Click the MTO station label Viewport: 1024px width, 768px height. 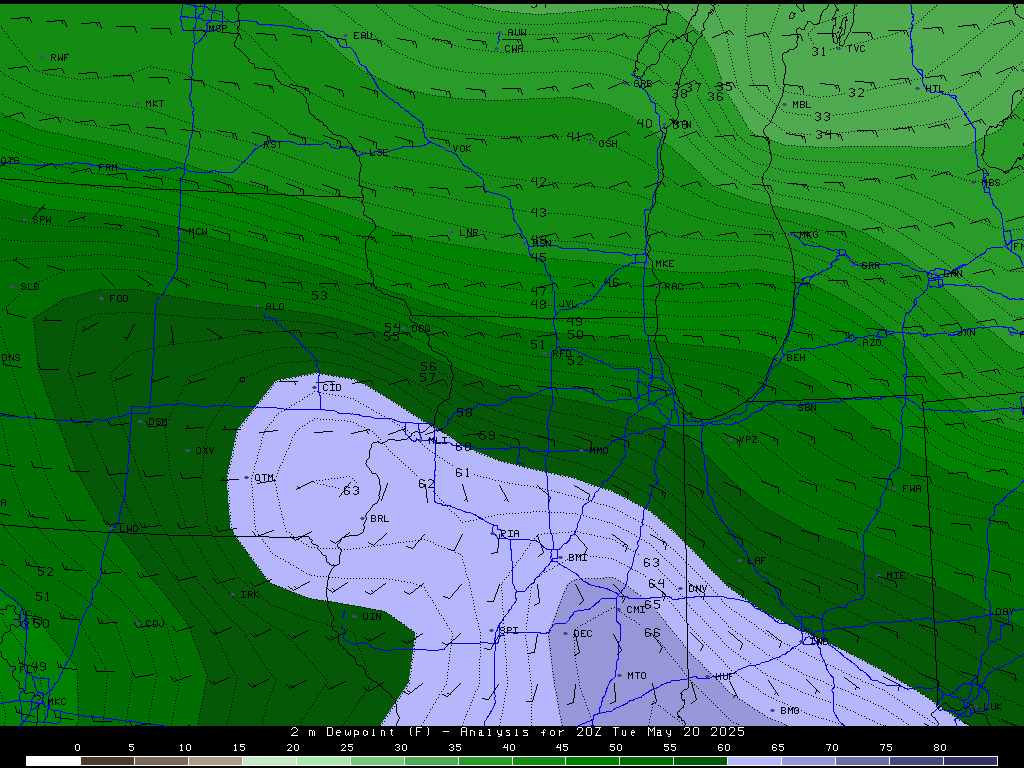(x=637, y=676)
